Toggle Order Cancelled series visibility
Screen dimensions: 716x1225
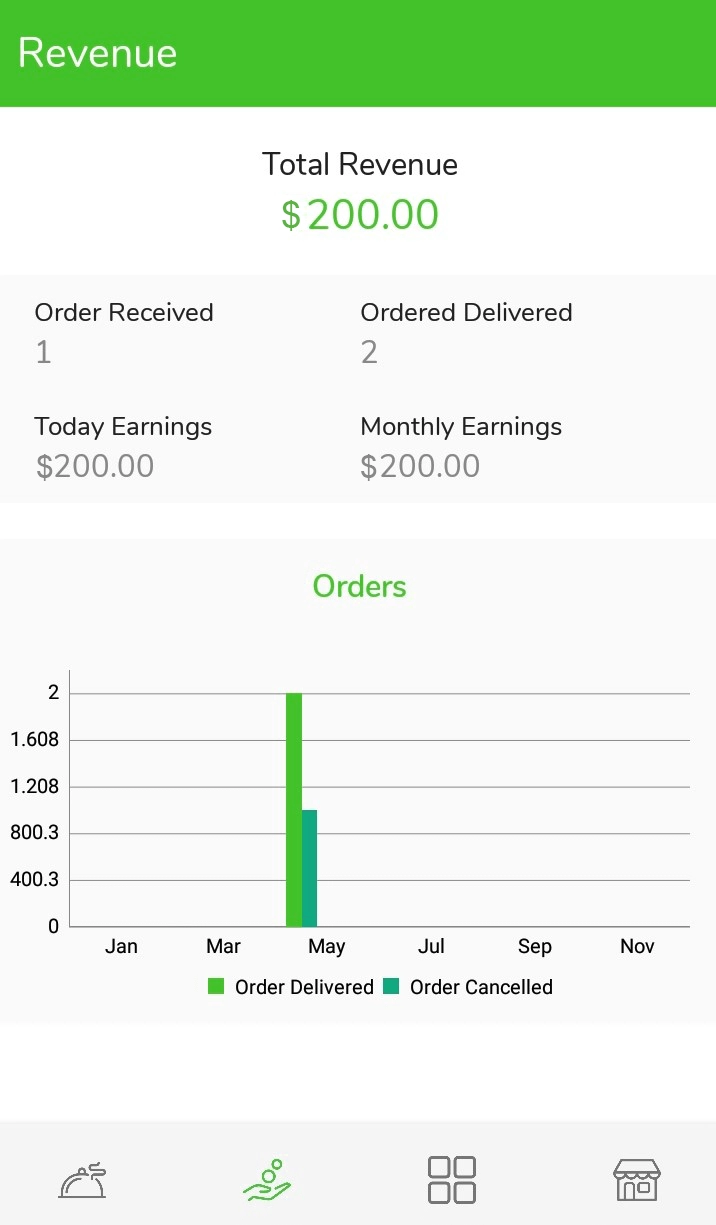click(390, 986)
